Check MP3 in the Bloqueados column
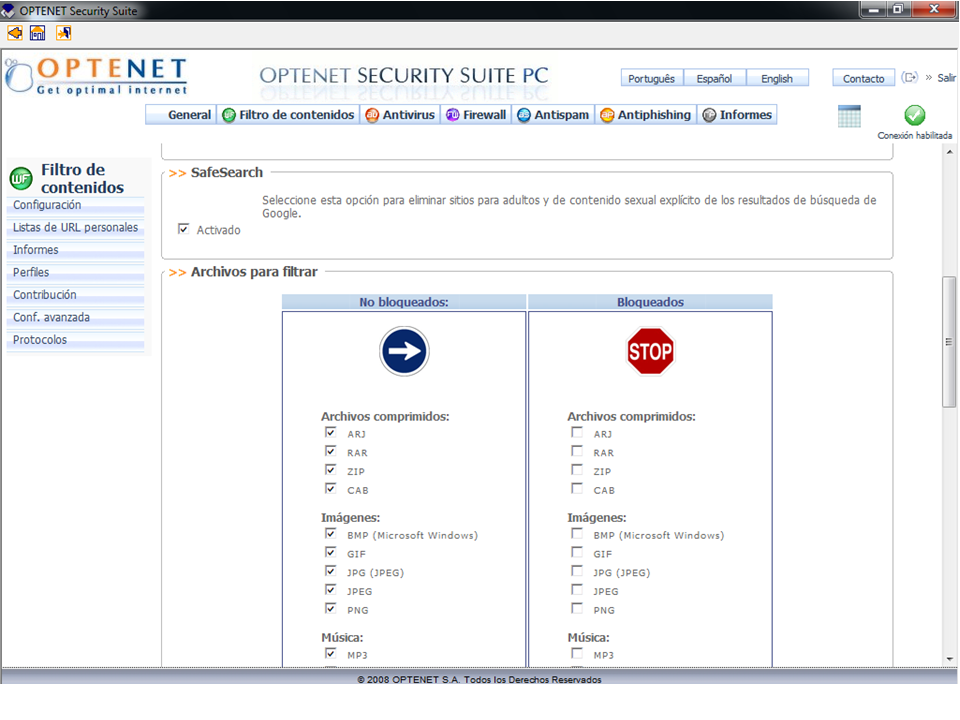The height and width of the screenshot is (720, 960). click(x=576, y=654)
